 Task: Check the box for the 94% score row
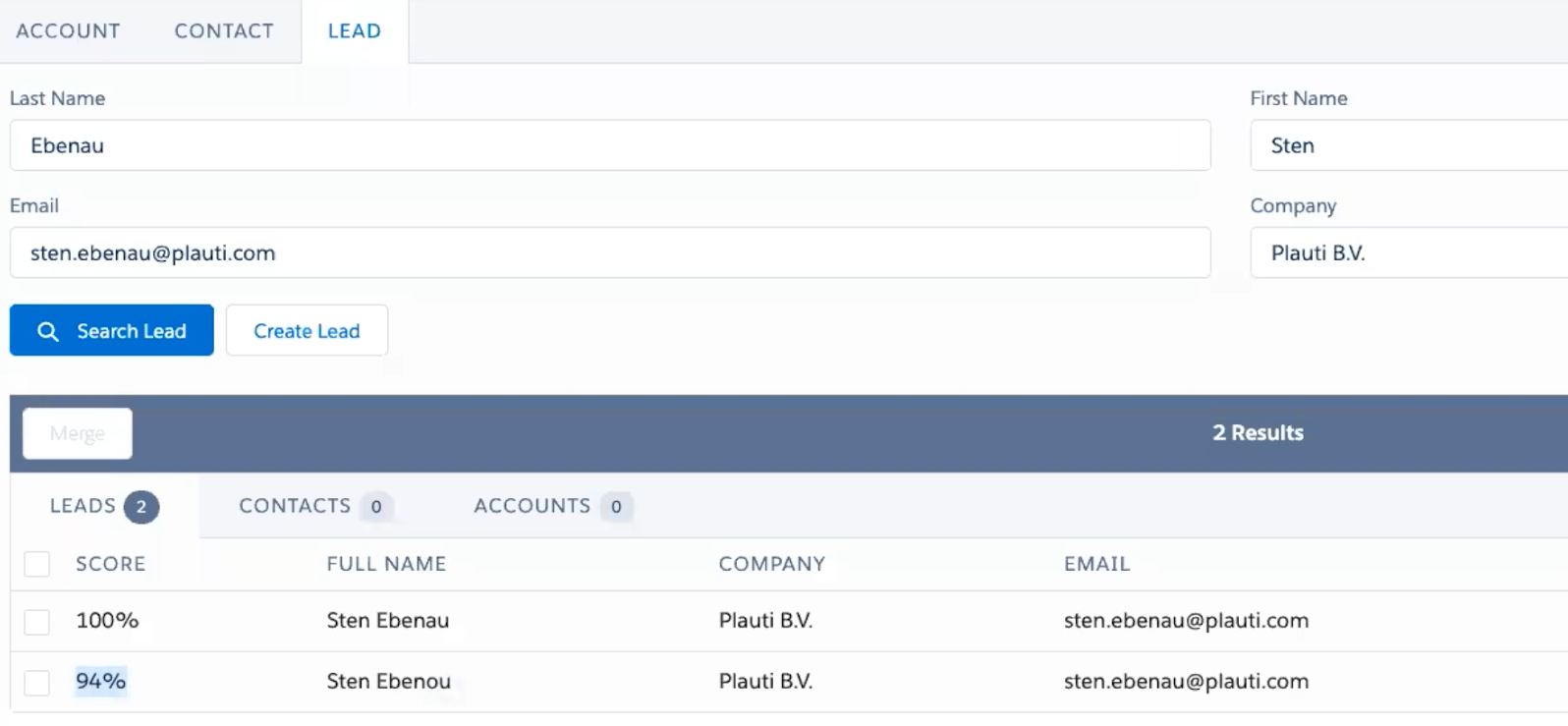[37, 683]
